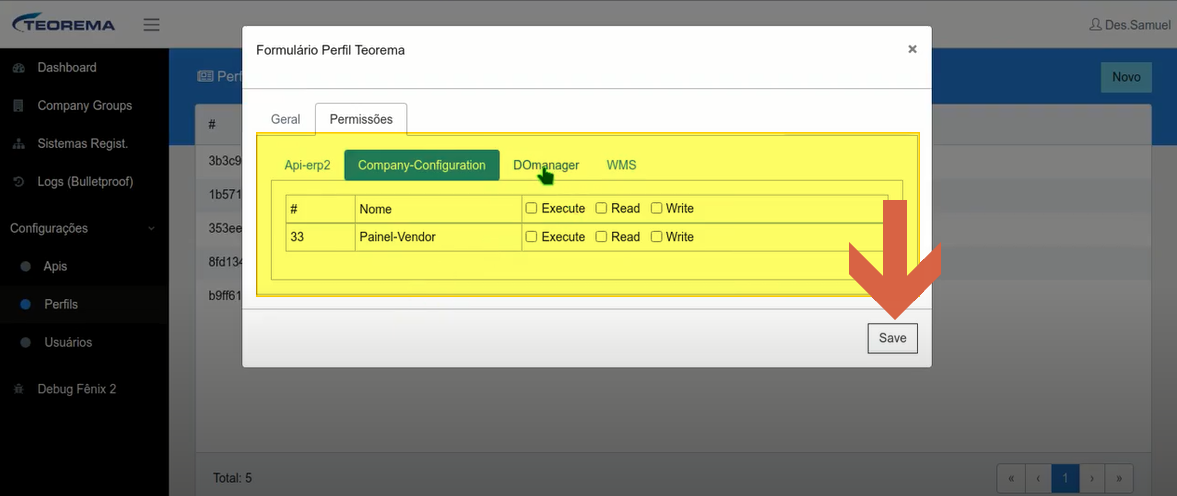Go to the previous page
The image size is (1177, 496).
click(1037, 477)
